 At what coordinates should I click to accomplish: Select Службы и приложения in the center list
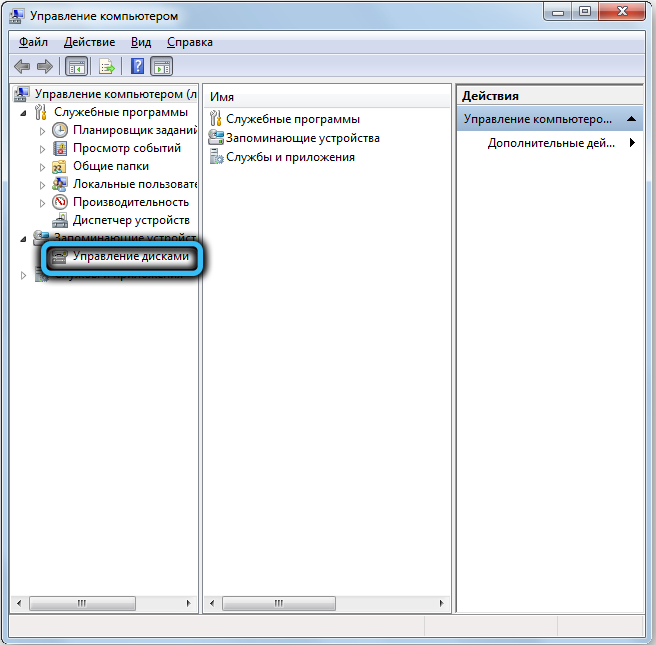290,157
